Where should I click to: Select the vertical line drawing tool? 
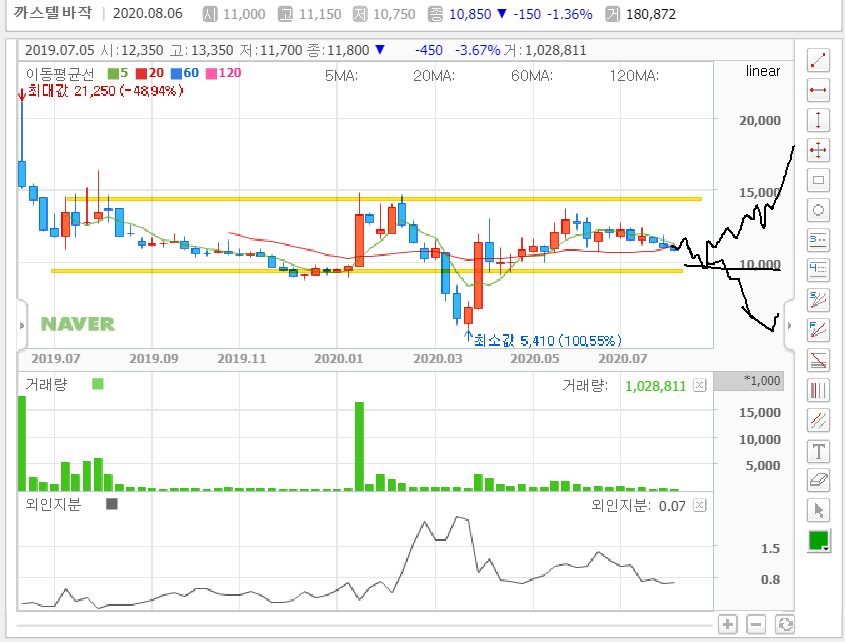tap(818, 120)
